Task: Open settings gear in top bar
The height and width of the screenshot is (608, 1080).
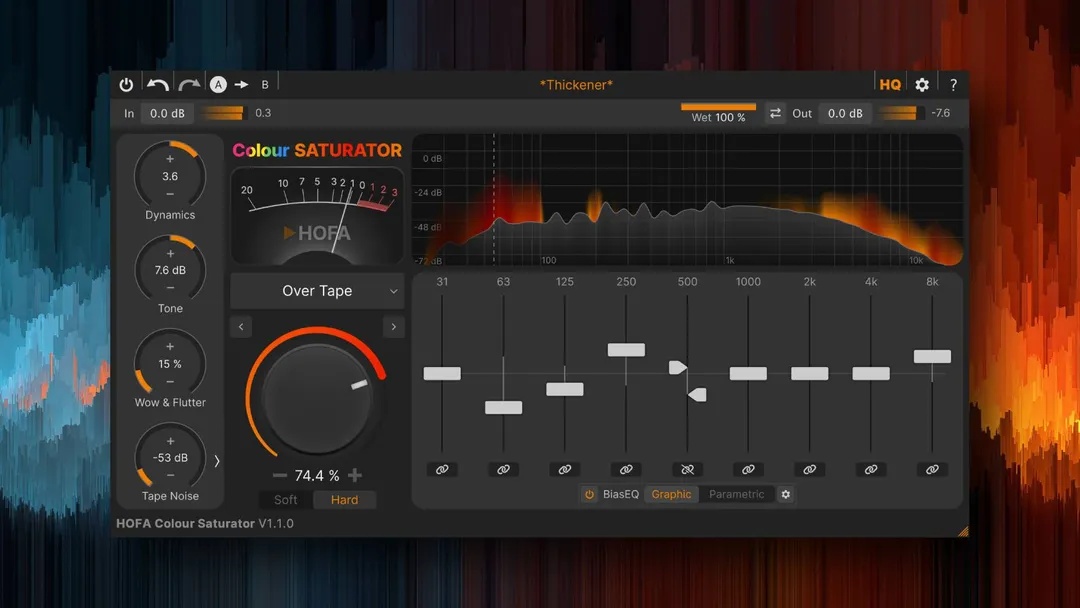Action: pos(922,85)
